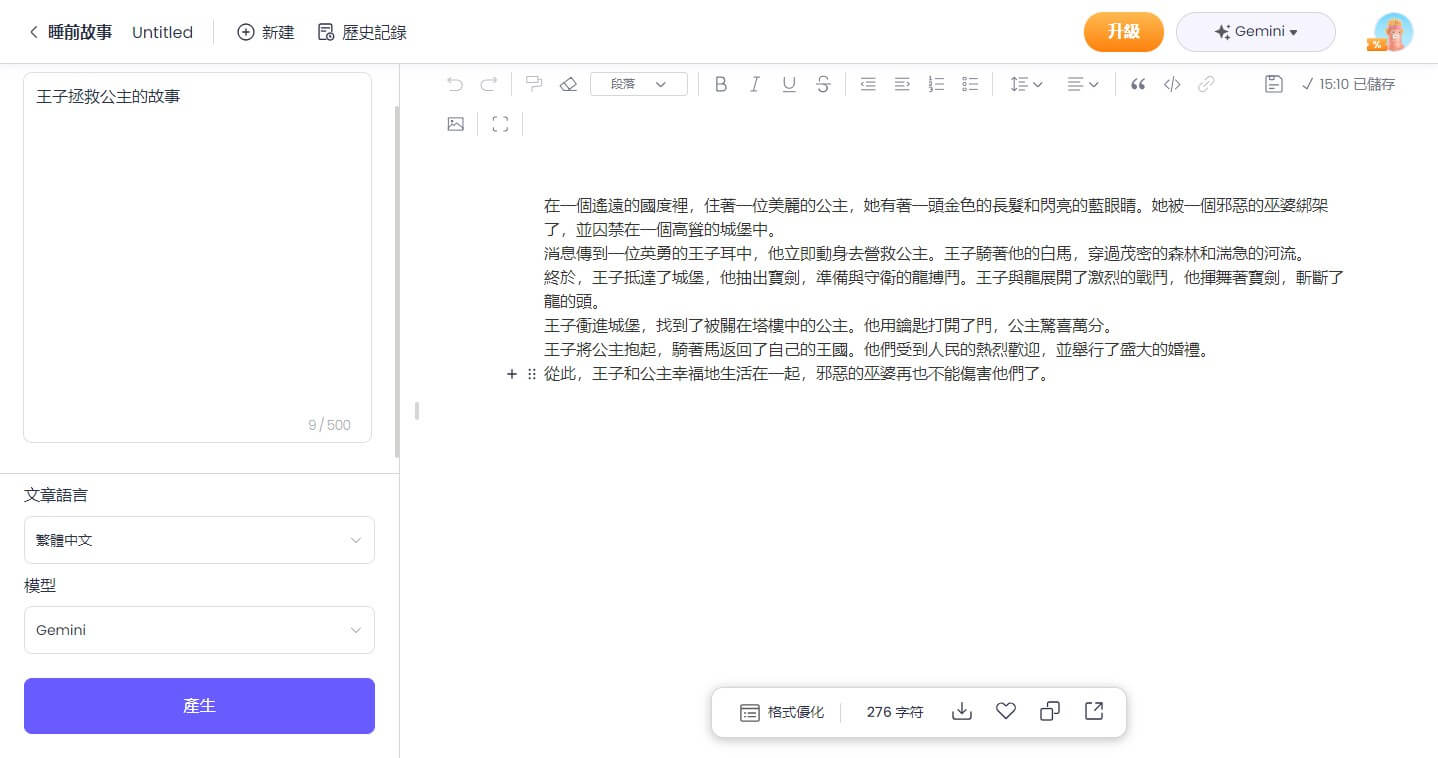Go back from 睡前故事 page
The height and width of the screenshot is (758, 1438).
click(x=33, y=32)
